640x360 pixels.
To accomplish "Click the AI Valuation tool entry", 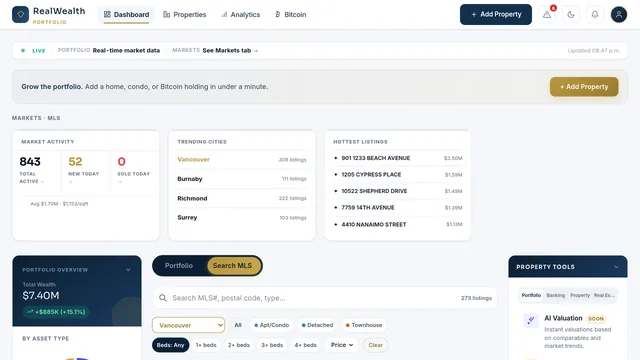I will pos(568,331).
